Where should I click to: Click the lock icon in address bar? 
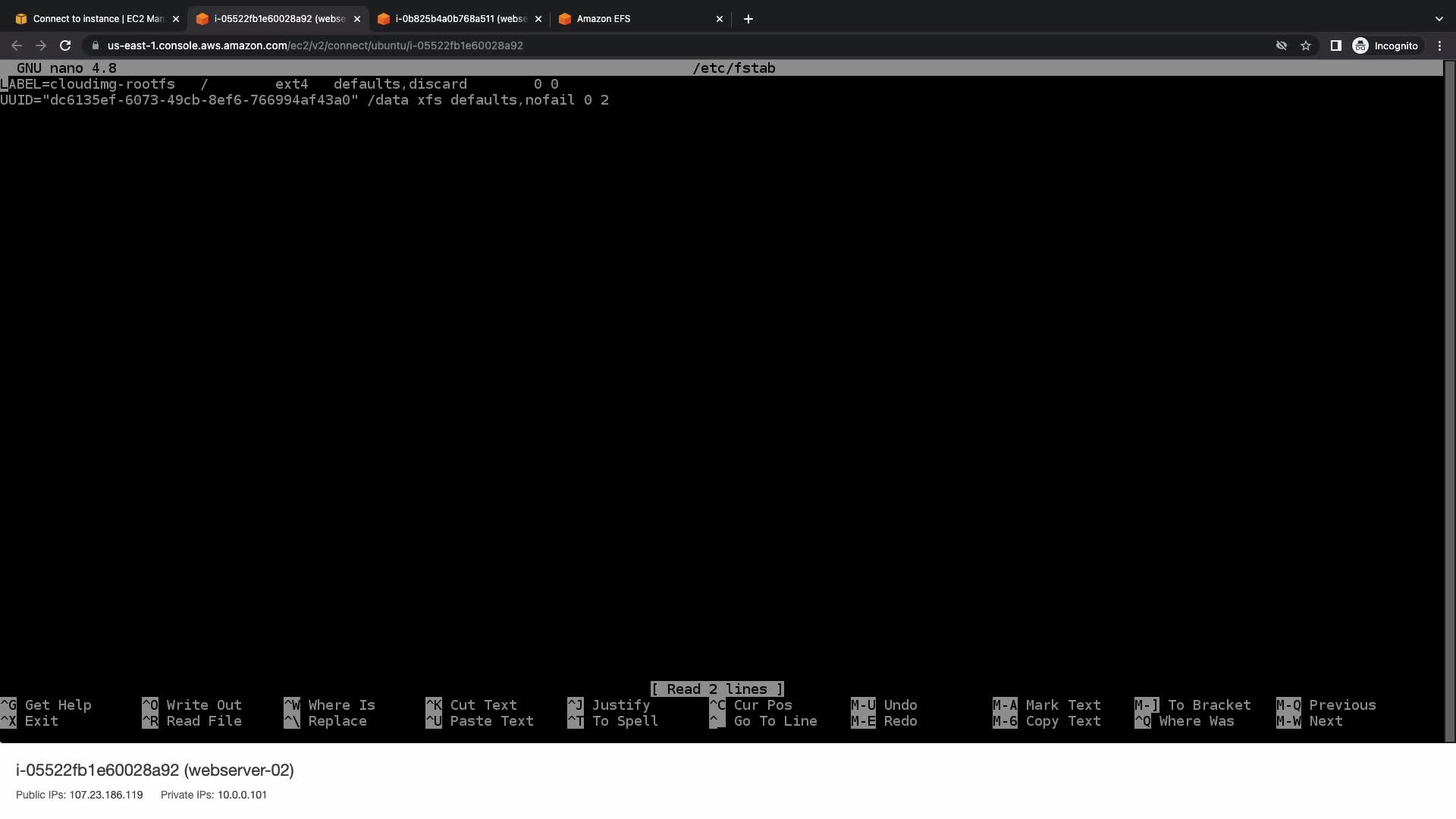tap(95, 45)
